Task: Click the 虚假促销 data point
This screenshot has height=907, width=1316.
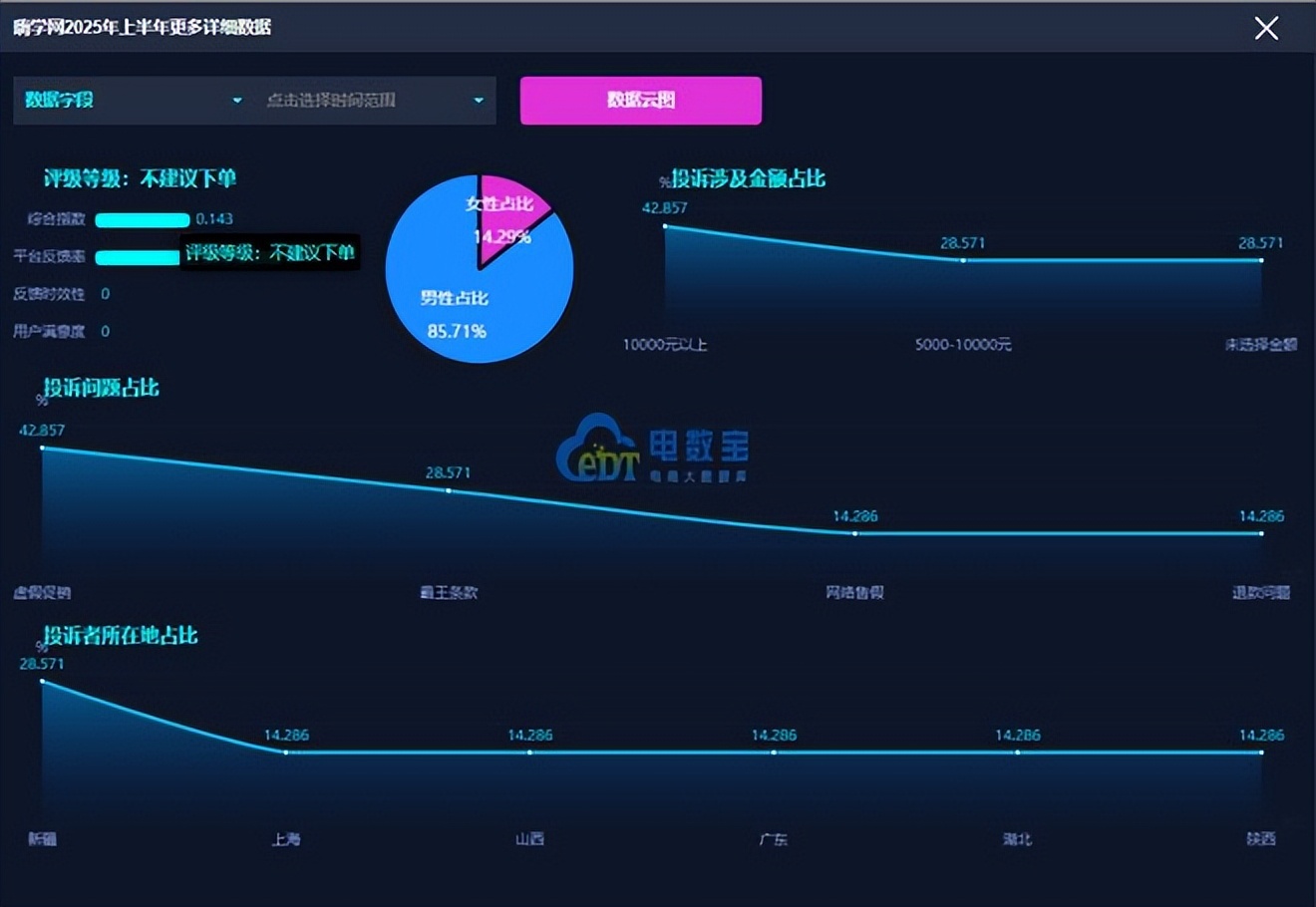Action: click(42, 448)
